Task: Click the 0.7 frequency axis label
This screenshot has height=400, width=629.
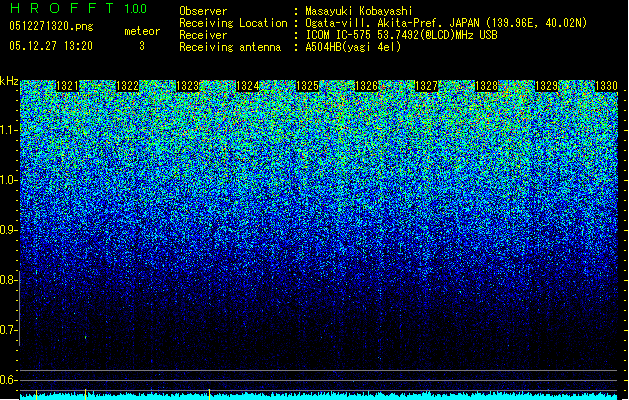Action: click(8, 330)
